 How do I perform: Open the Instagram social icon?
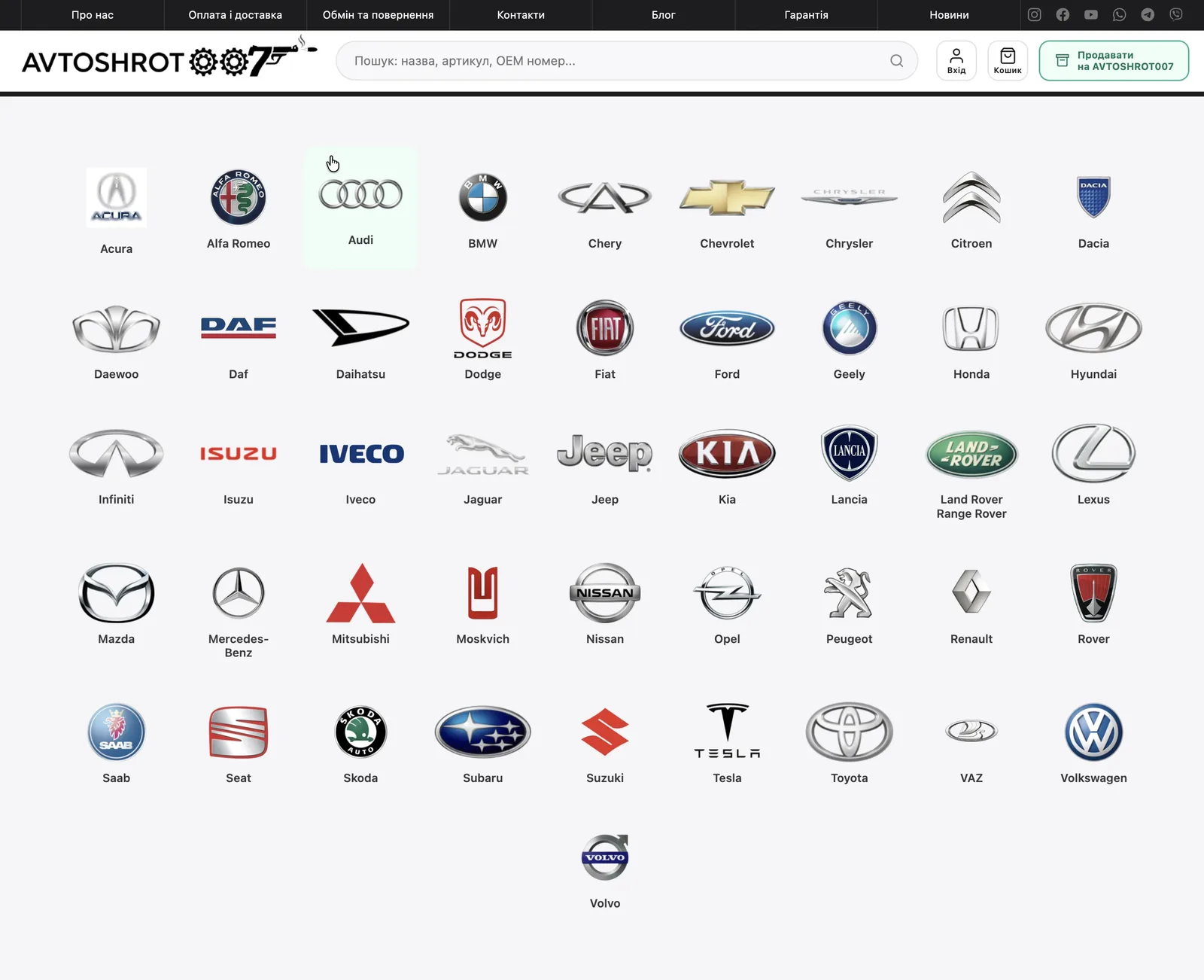(x=1034, y=14)
